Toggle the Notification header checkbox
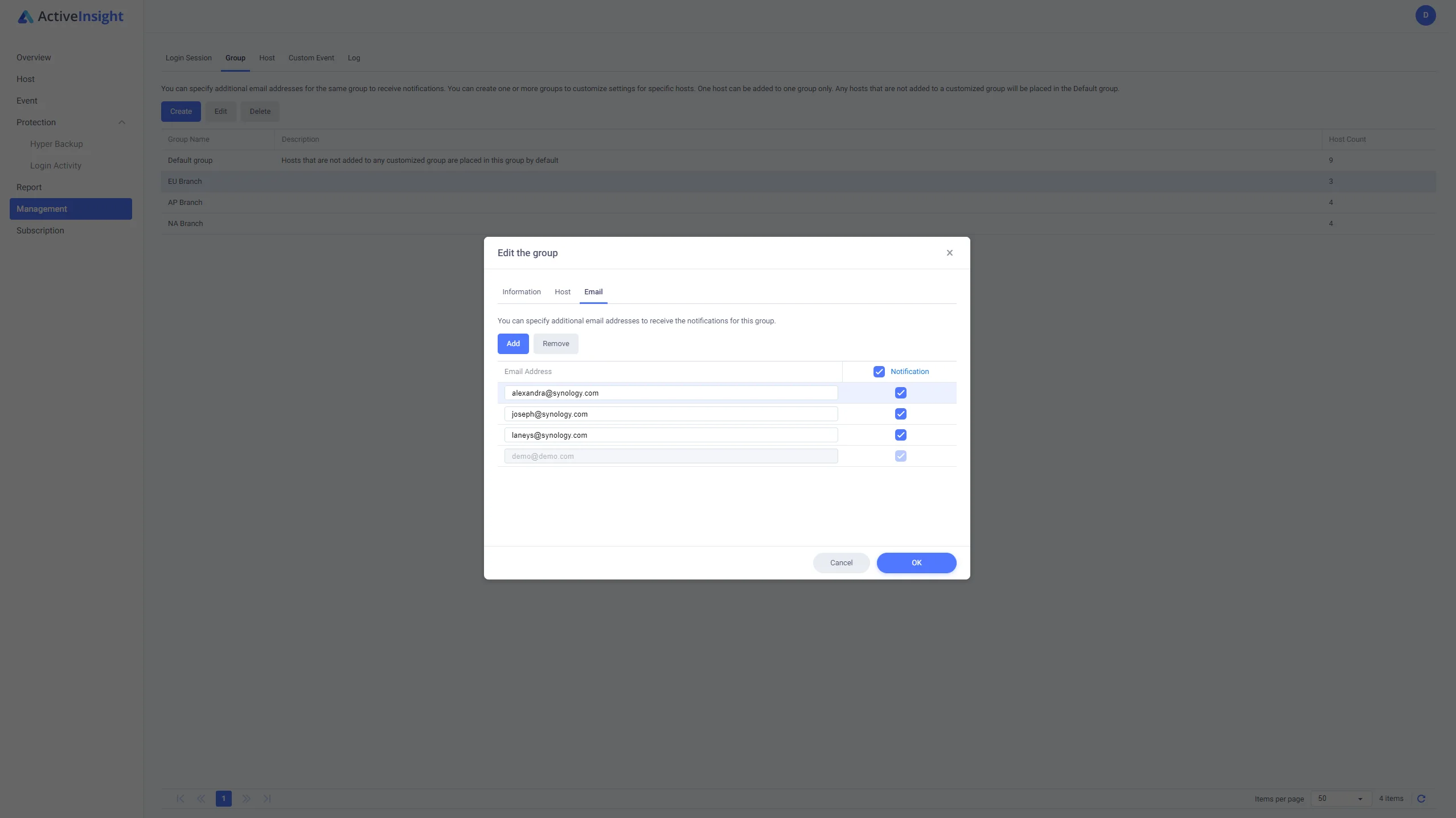The width and height of the screenshot is (1456, 818). click(x=879, y=372)
